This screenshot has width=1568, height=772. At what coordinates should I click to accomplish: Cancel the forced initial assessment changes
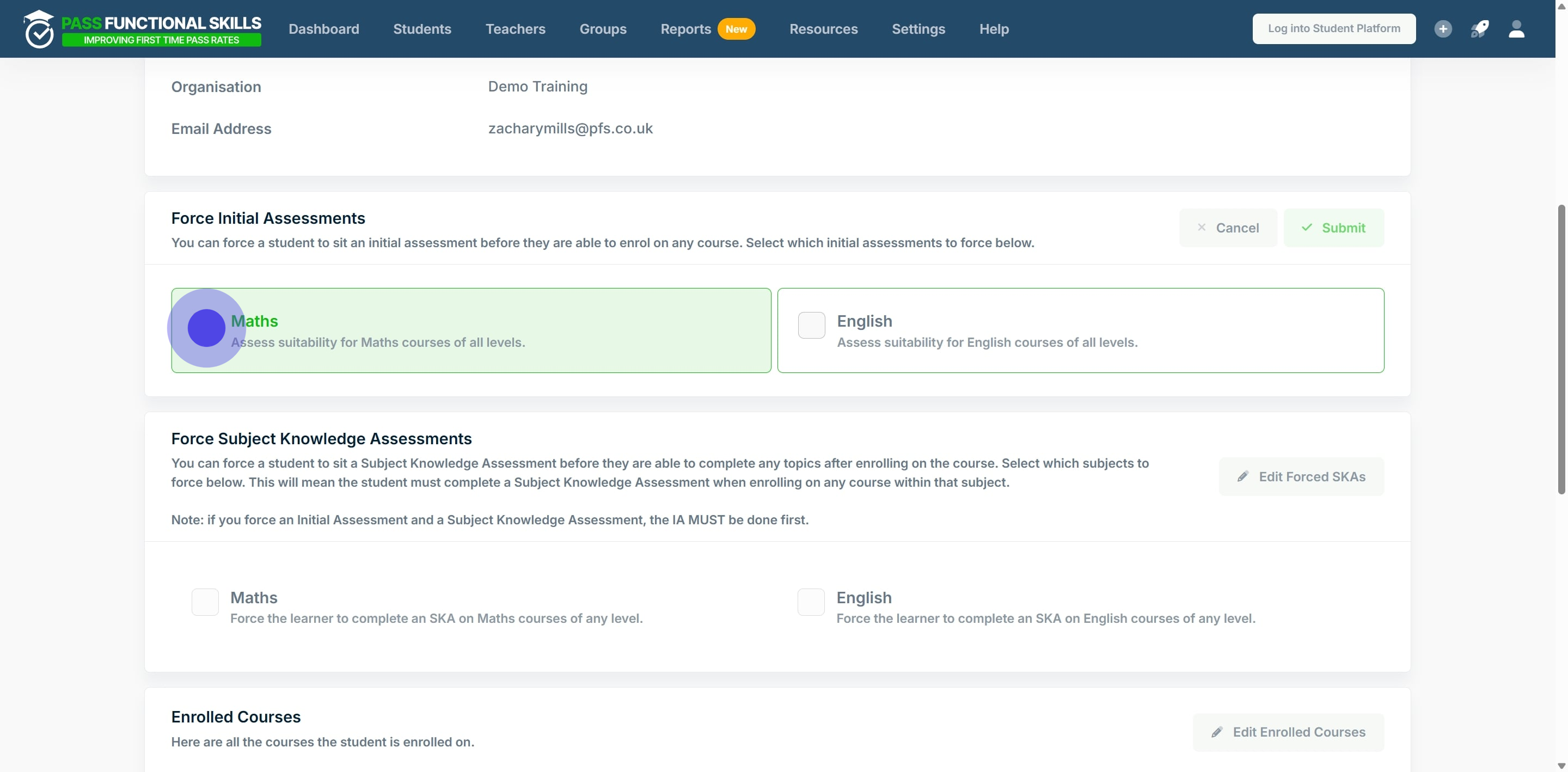(1228, 228)
